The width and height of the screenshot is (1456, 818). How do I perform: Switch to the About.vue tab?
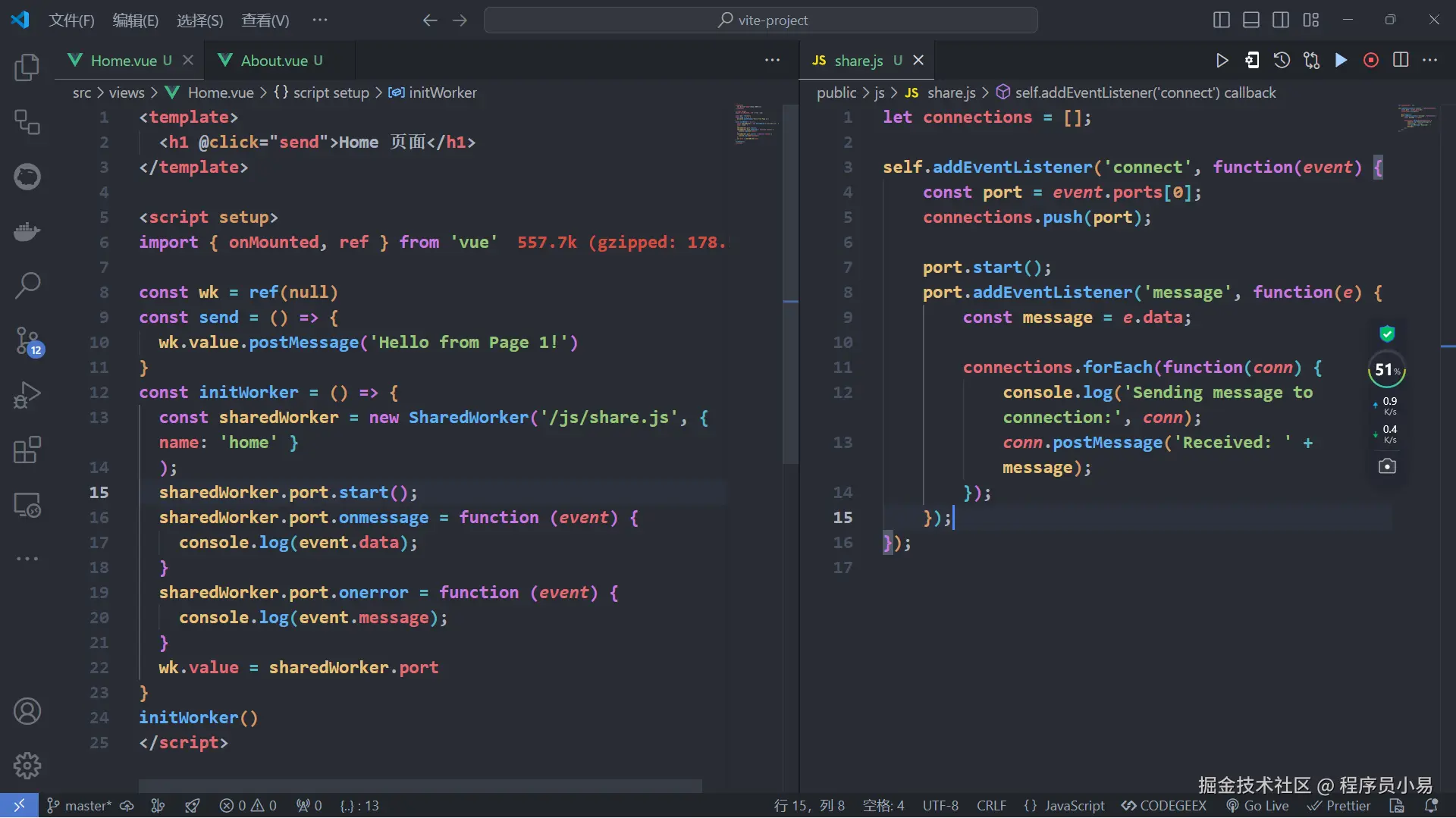click(274, 61)
